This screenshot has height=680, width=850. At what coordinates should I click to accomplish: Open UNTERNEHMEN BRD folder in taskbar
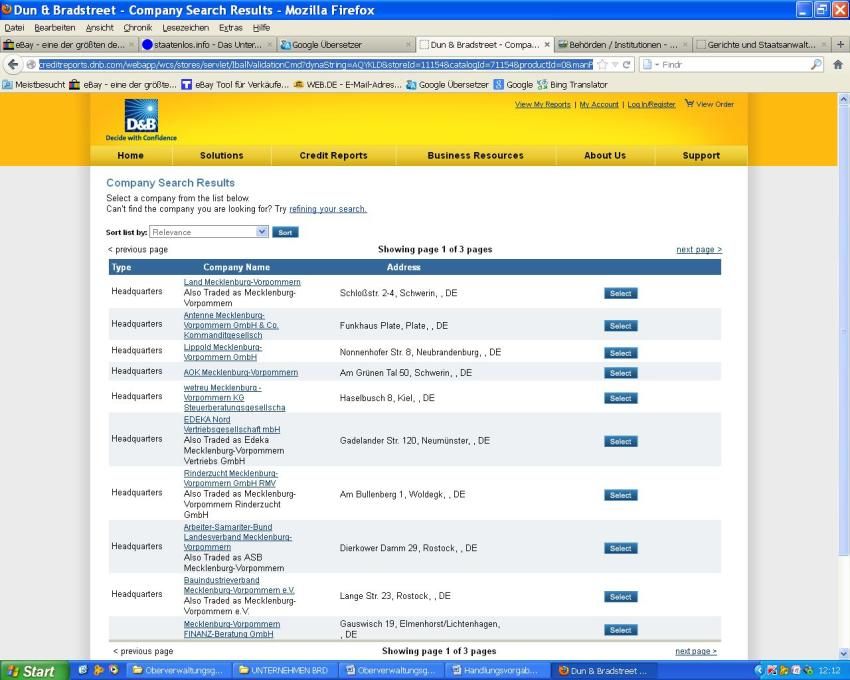point(284,671)
